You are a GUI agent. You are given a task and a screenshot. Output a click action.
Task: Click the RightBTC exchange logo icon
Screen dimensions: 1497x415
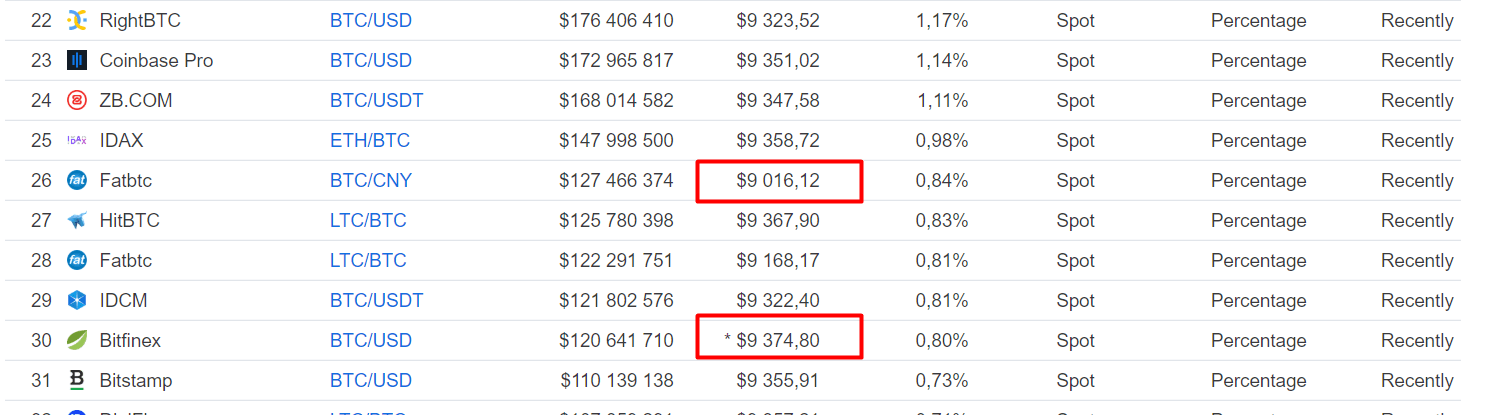coord(77,21)
